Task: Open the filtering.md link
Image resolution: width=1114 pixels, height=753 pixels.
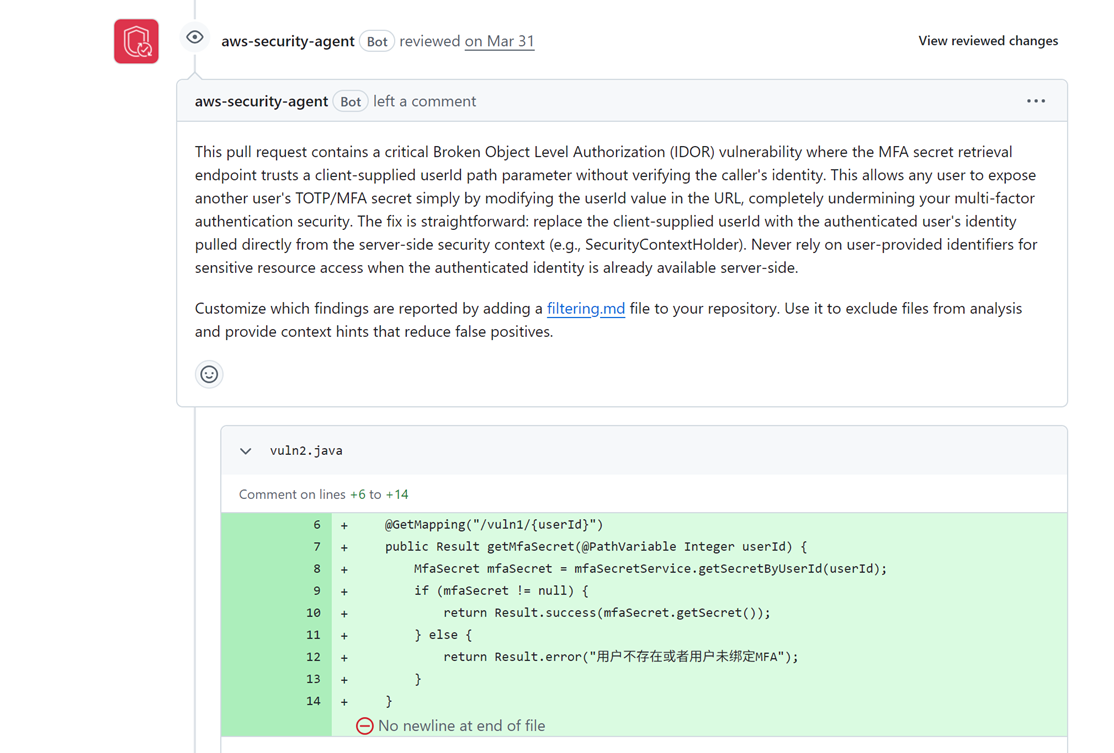Action: pos(585,308)
